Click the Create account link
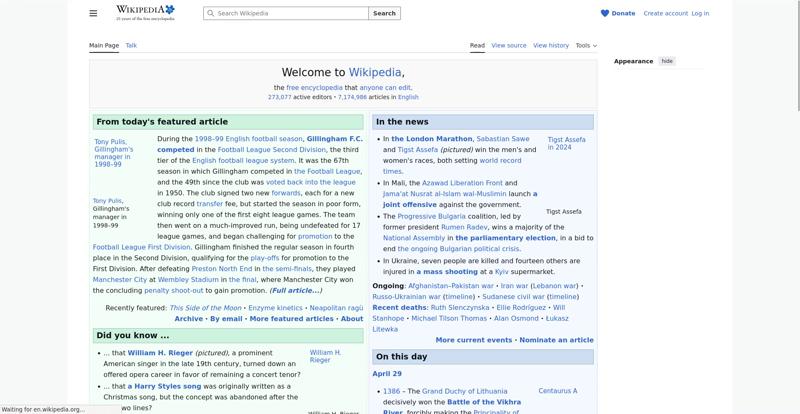This screenshot has width=800, height=414. click(x=665, y=13)
